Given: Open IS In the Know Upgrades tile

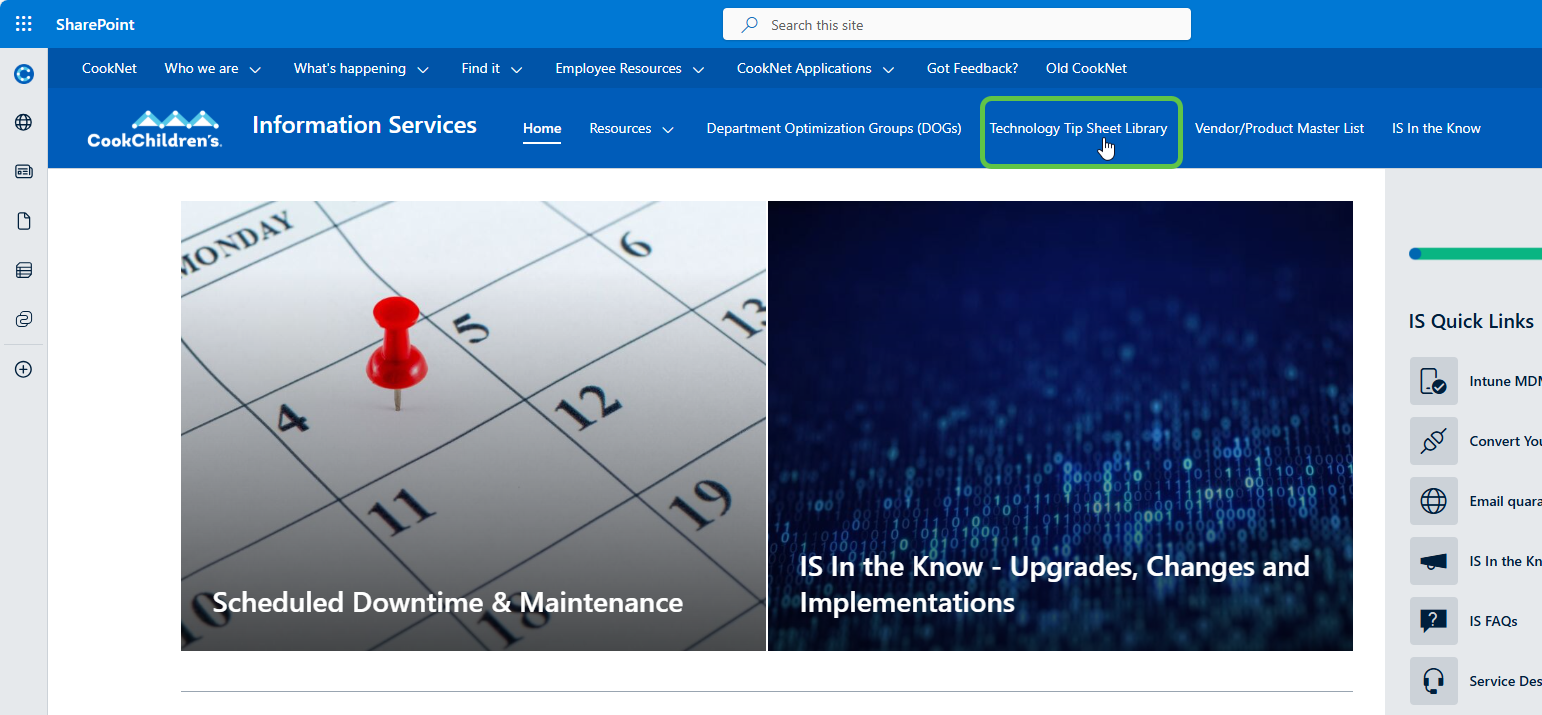Looking at the screenshot, I should 1060,426.
